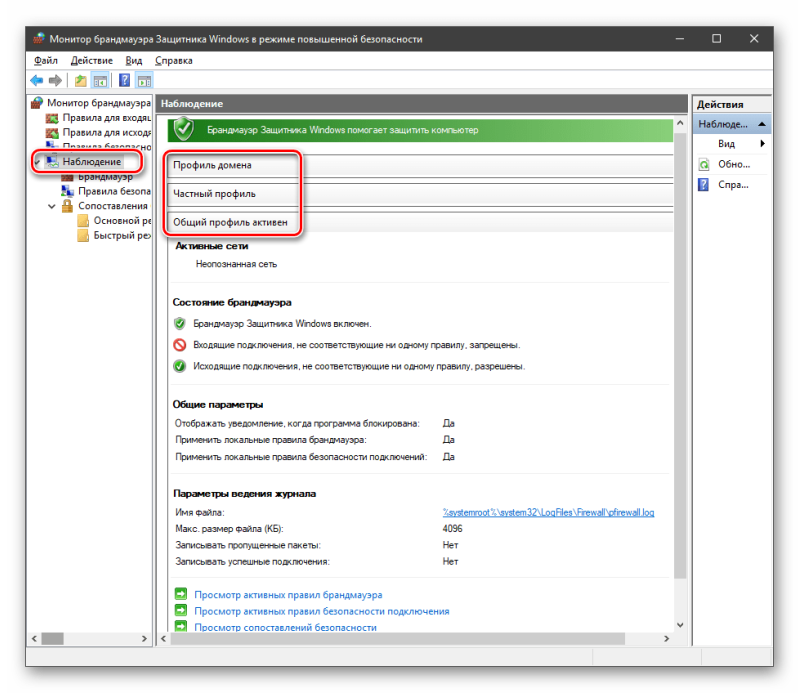Open the Справка menu
Viewport: 800px width, 693px height.
tap(173, 60)
